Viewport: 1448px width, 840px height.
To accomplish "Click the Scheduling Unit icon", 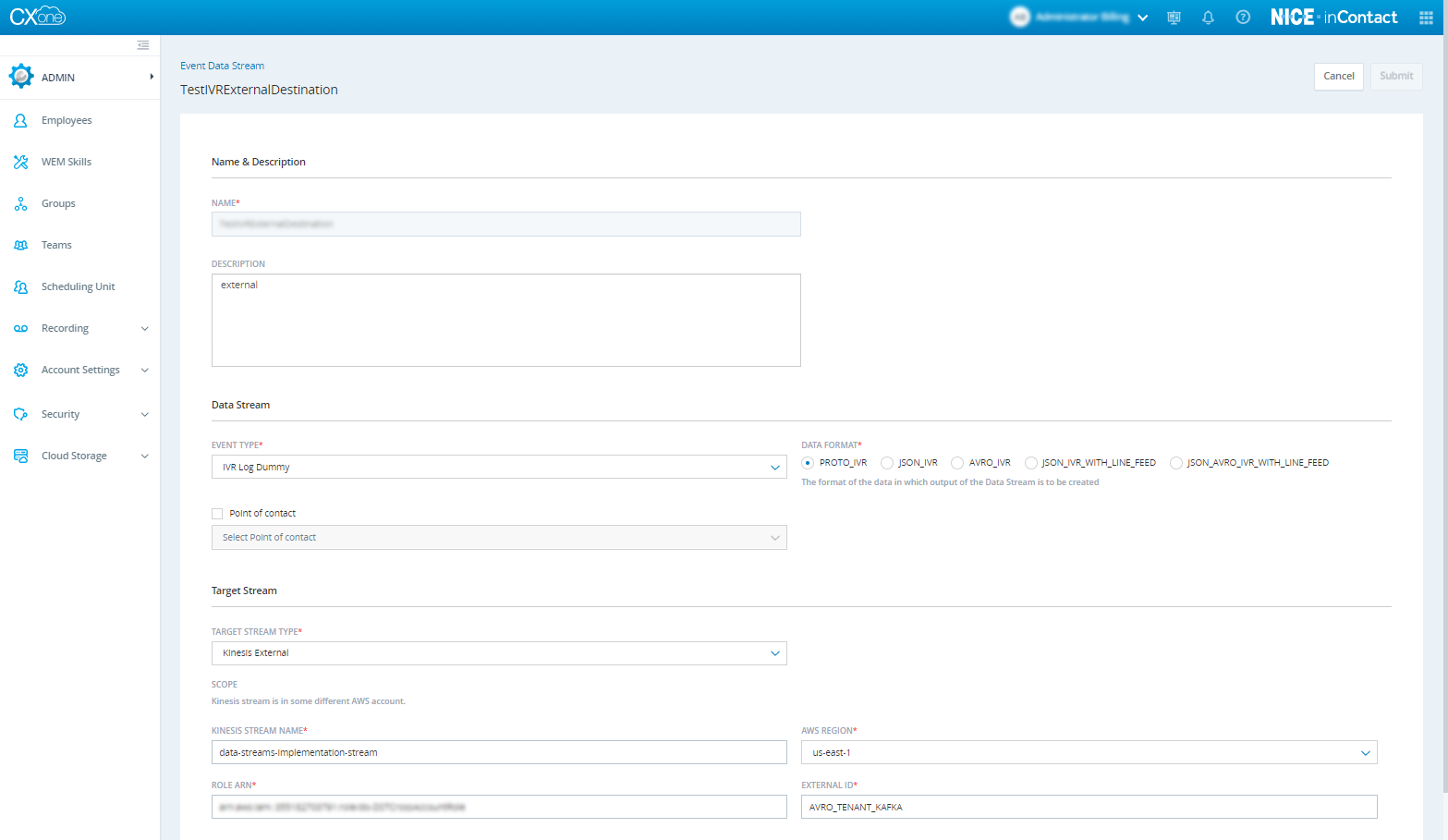I will tap(20, 286).
